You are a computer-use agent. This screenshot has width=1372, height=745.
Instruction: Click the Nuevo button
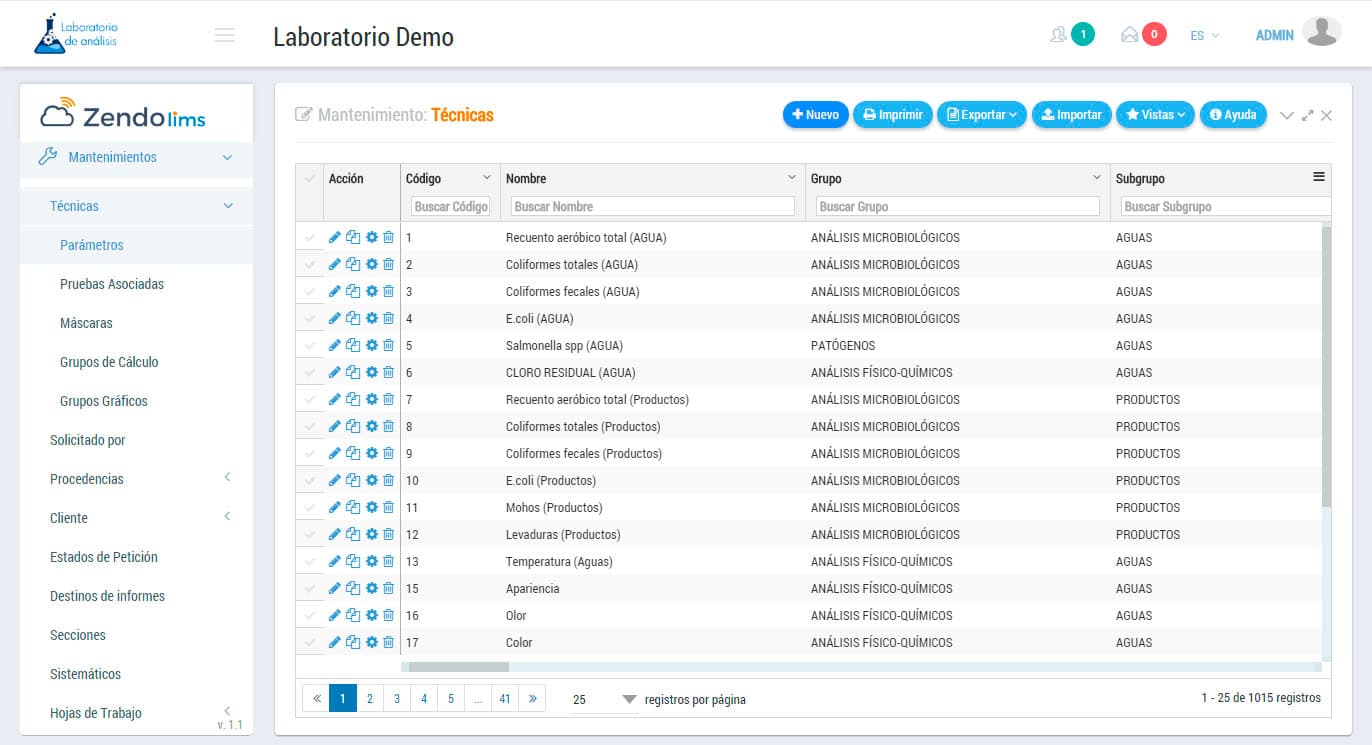[815, 115]
